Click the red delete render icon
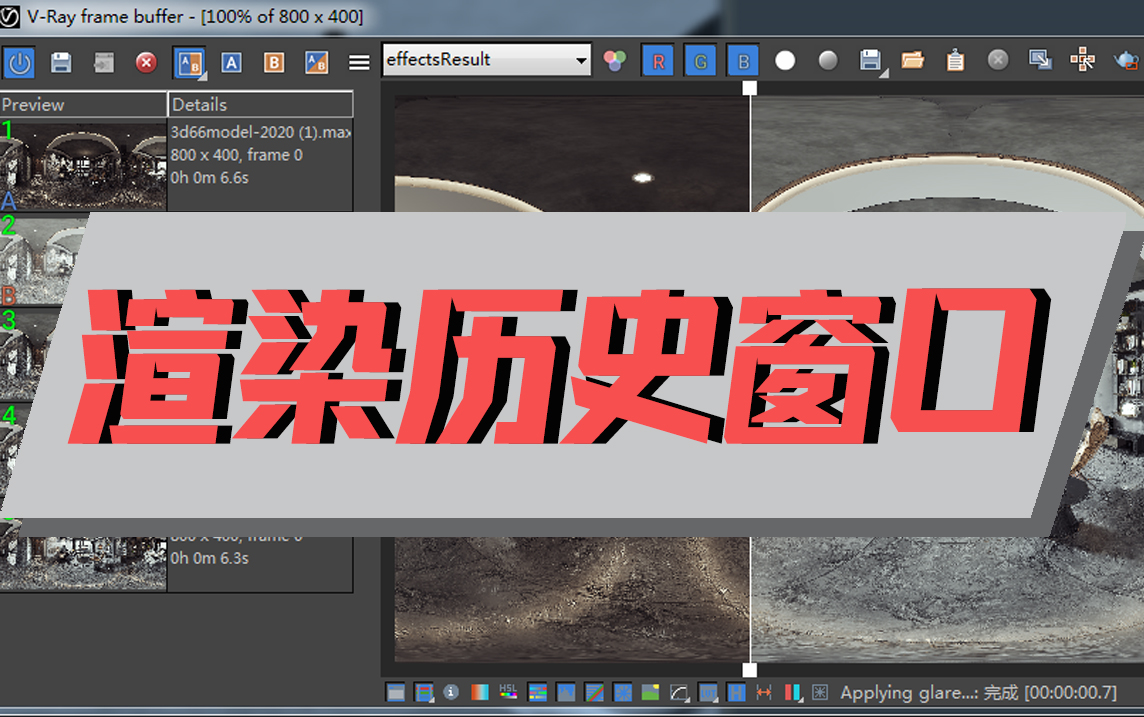Image resolution: width=1144 pixels, height=717 pixels. 145,62
